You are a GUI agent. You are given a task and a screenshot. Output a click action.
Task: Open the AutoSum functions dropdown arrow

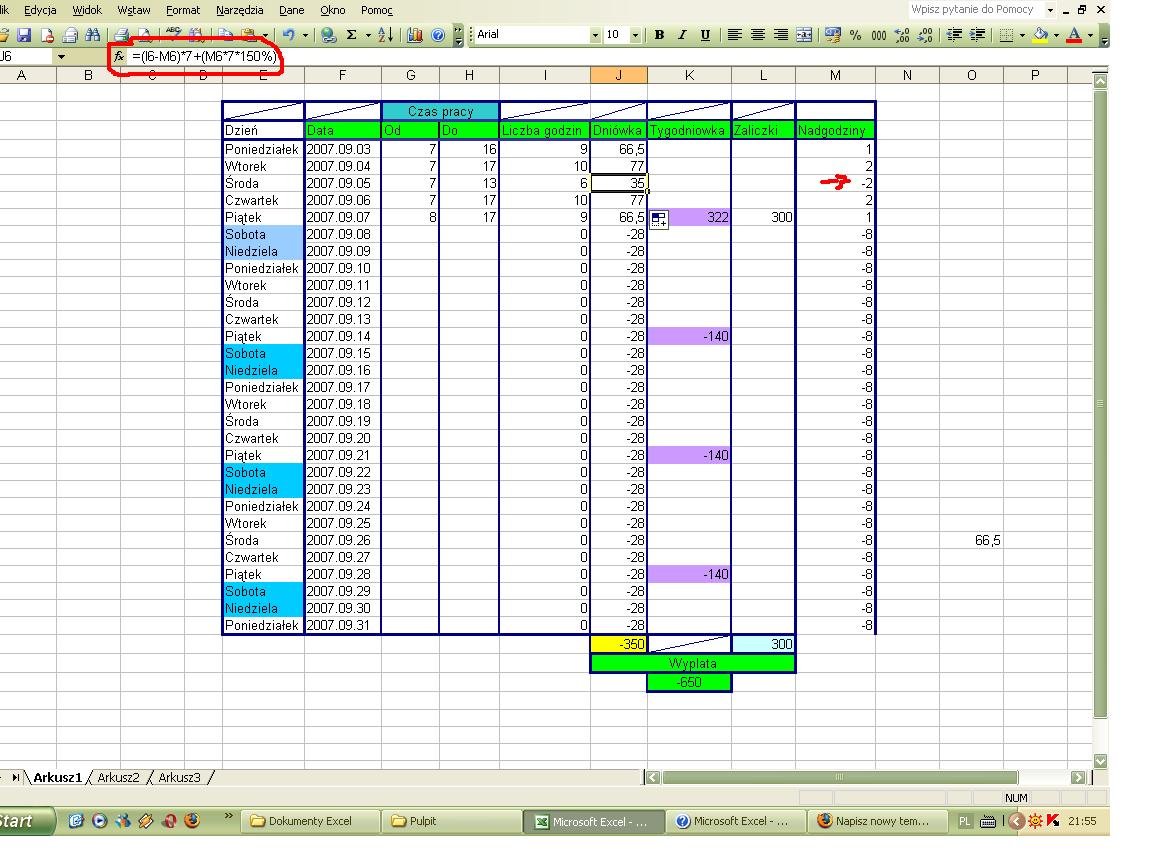point(368,35)
